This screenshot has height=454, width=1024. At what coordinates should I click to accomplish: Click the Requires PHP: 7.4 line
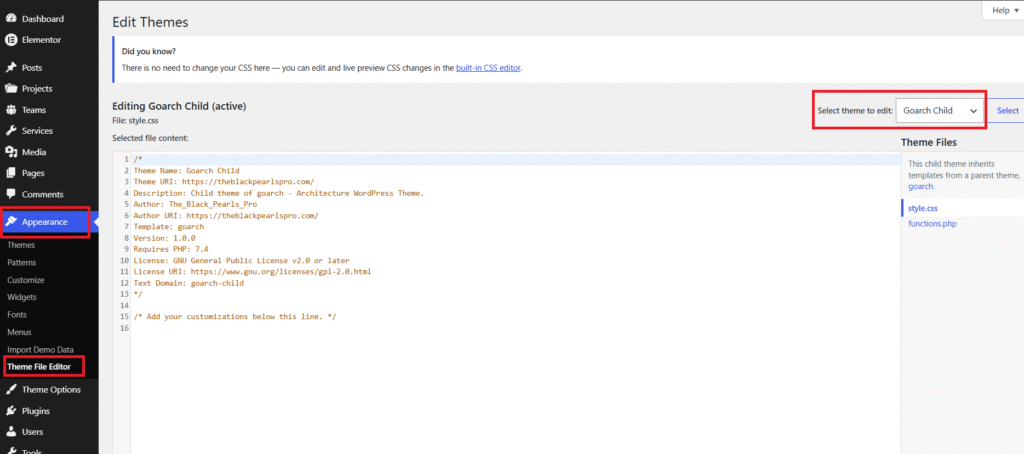pos(171,249)
